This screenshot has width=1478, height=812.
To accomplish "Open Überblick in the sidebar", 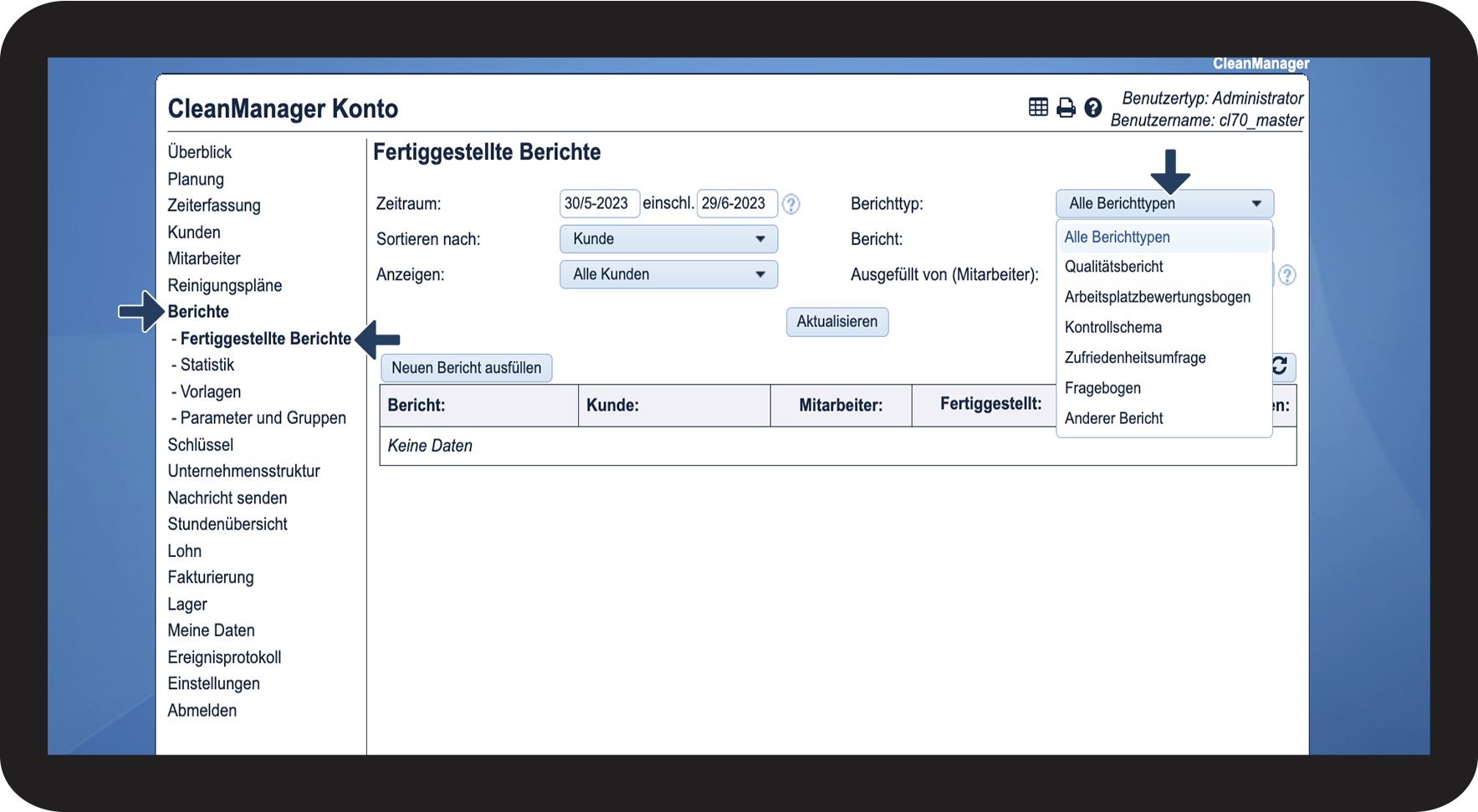I will [x=200, y=152].
